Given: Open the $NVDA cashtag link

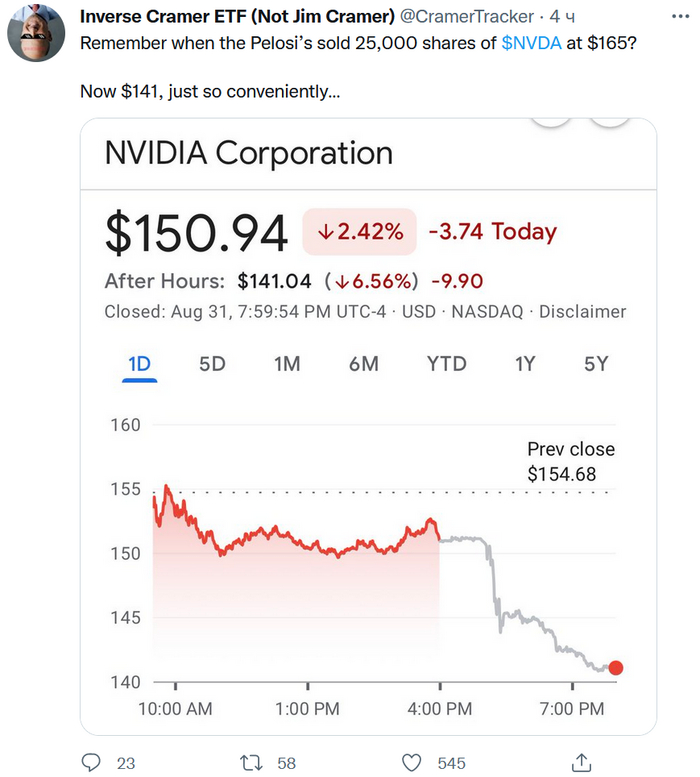Looking at the screenshot, I should pos(531,45).
